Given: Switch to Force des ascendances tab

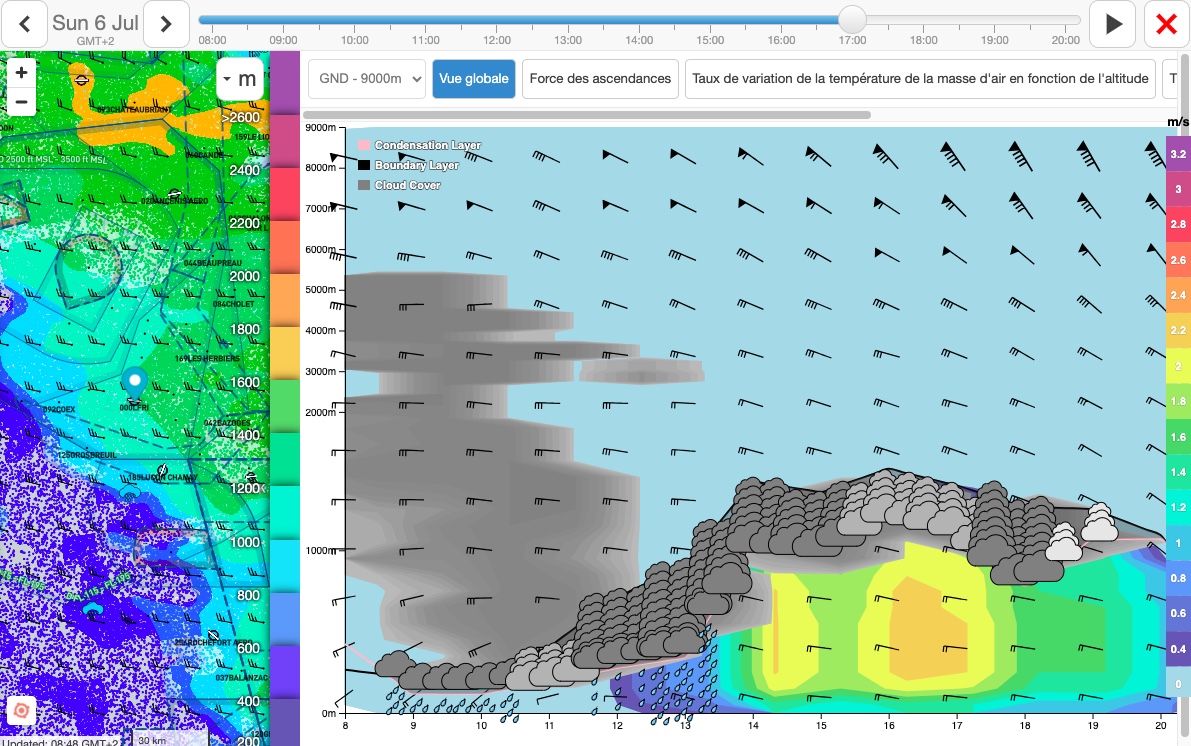Looking at the screenshot, I should [600, 79].
